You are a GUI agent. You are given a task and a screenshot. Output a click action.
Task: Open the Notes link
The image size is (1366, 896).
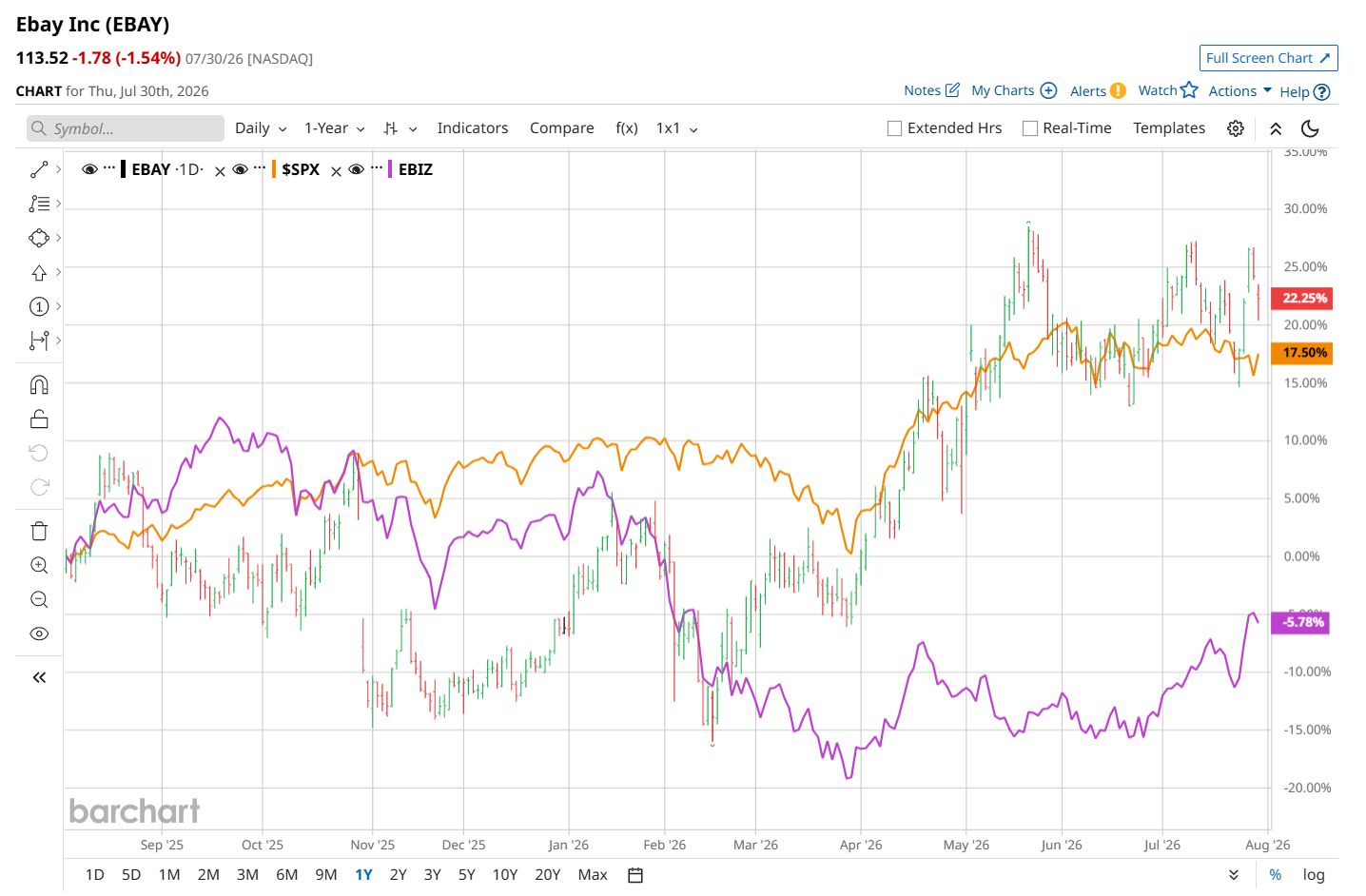932,91
